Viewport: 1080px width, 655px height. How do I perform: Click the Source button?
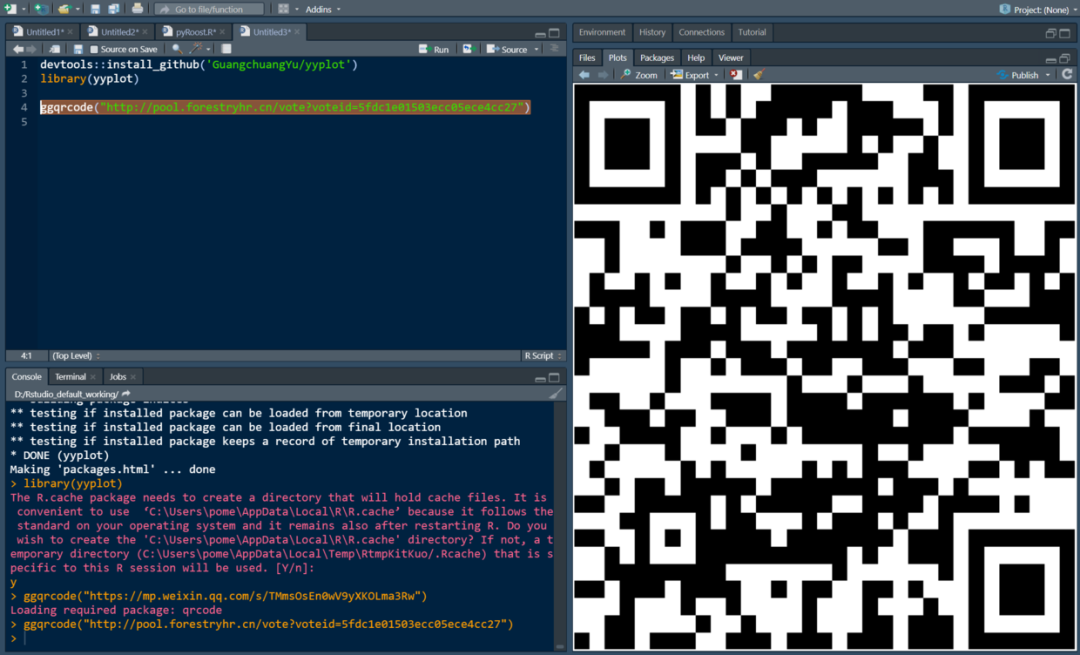(507, 49)
